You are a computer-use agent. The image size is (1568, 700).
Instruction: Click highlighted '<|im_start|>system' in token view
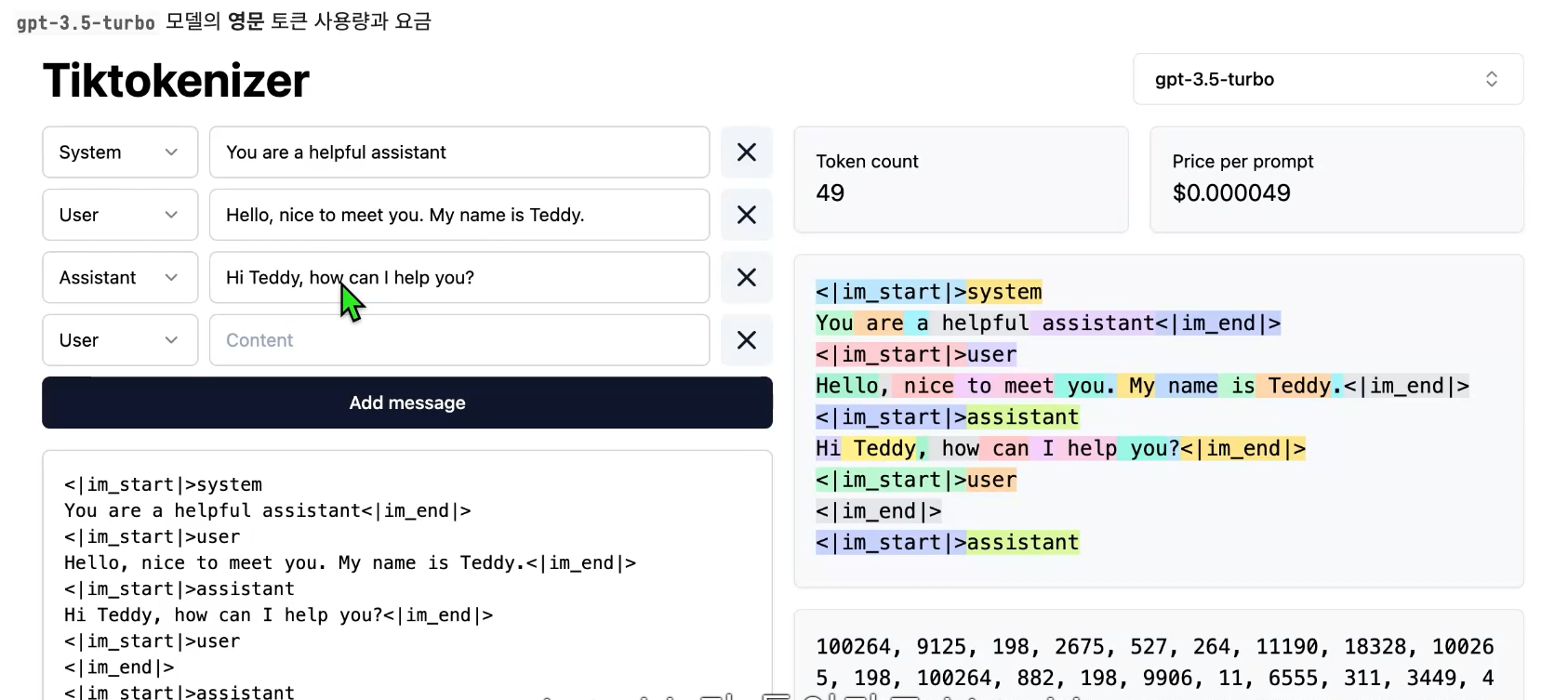[928, 292]
